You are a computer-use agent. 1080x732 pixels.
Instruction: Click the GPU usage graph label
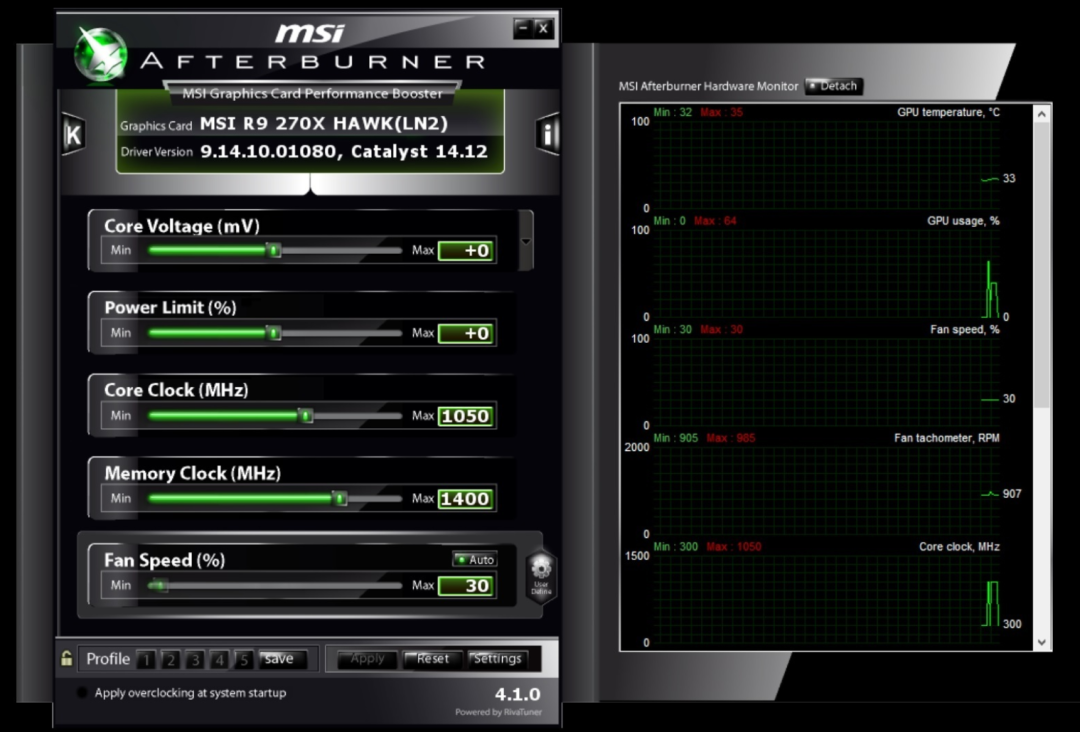coord(963,221)
